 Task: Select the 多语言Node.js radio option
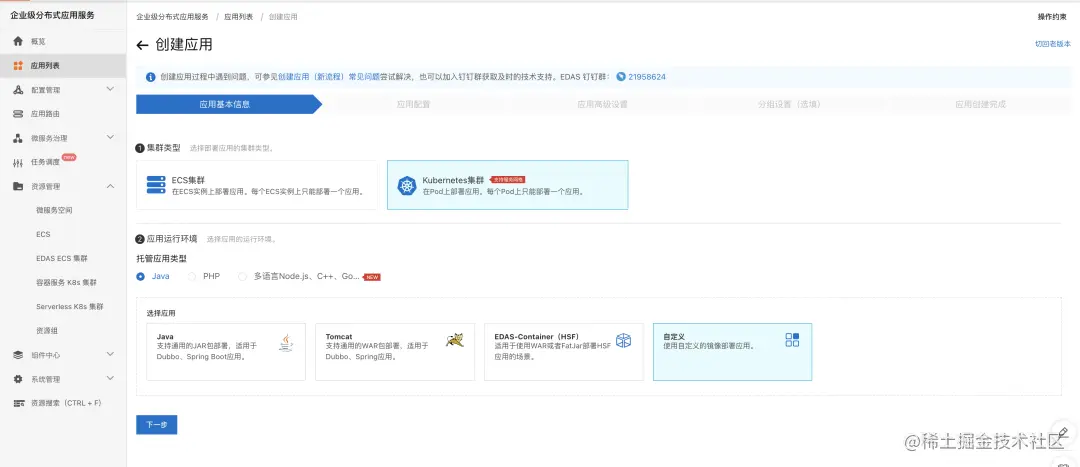242,276
